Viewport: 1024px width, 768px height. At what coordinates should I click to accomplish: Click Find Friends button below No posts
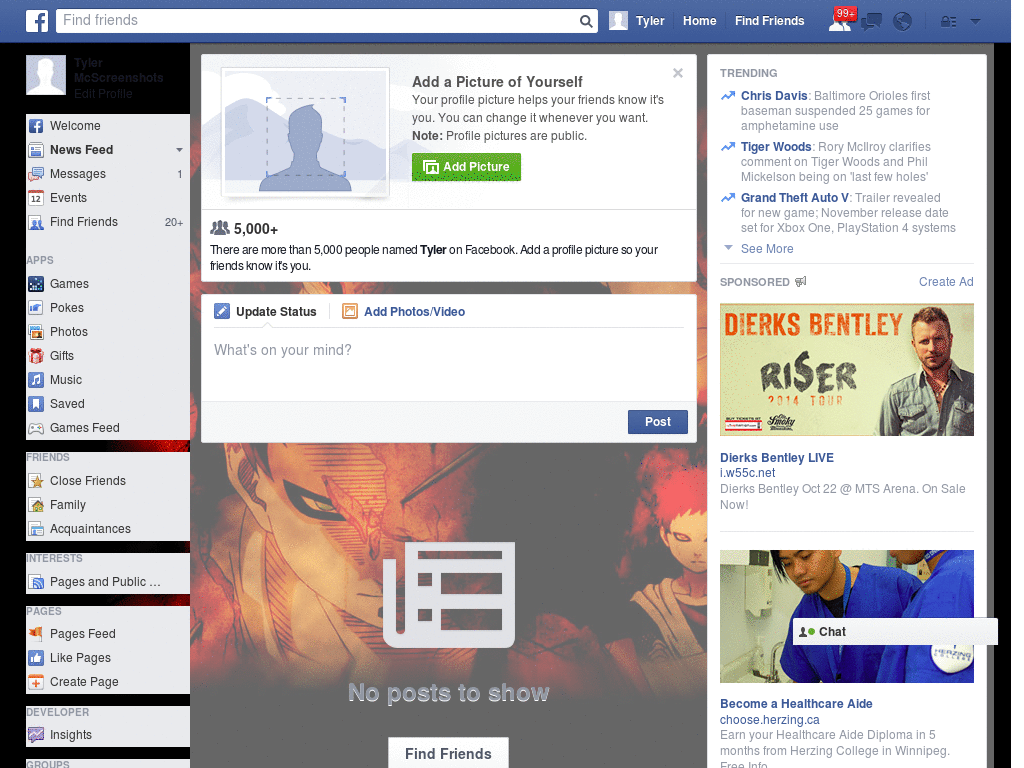click(448, 753)
